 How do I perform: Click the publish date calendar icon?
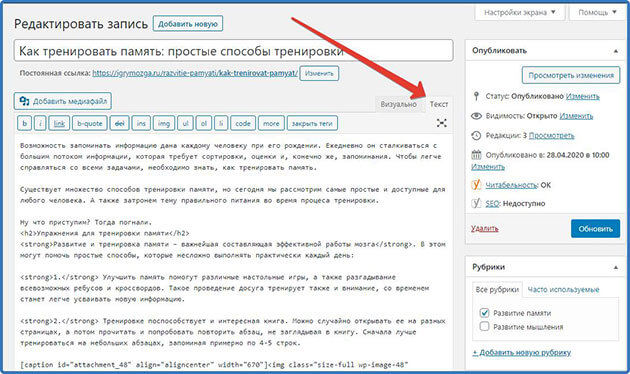[476, 155]
